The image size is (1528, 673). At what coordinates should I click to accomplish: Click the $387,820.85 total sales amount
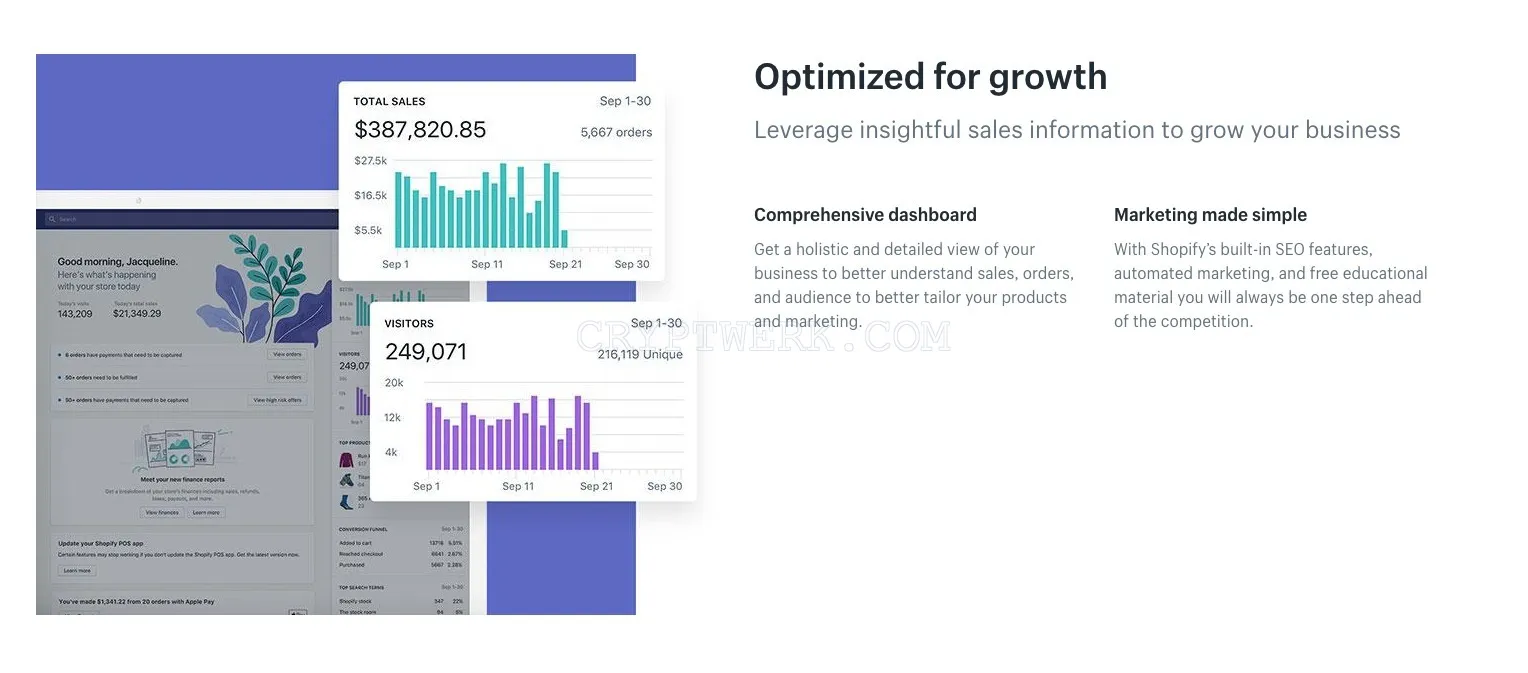pyautogui.click(x=420, y=129)
